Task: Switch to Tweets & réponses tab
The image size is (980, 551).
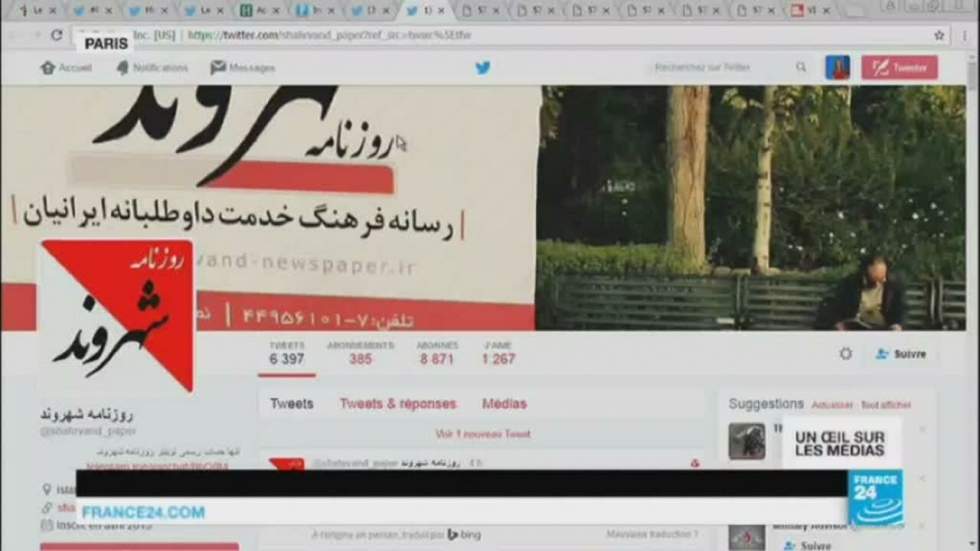Action: [x=397, y=404]
